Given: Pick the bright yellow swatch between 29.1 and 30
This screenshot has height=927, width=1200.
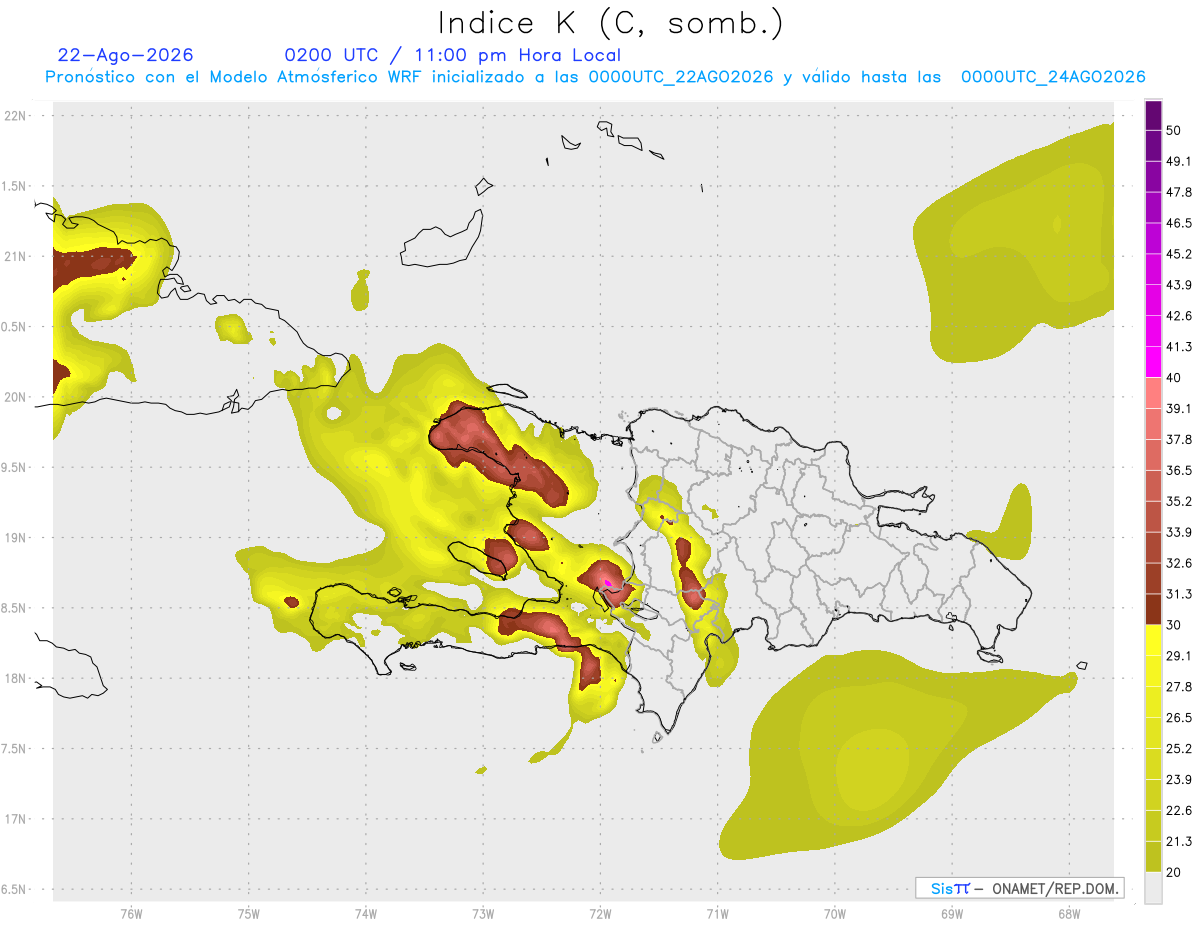Looking at the screenshot, I should click(x=1153, y=641).
